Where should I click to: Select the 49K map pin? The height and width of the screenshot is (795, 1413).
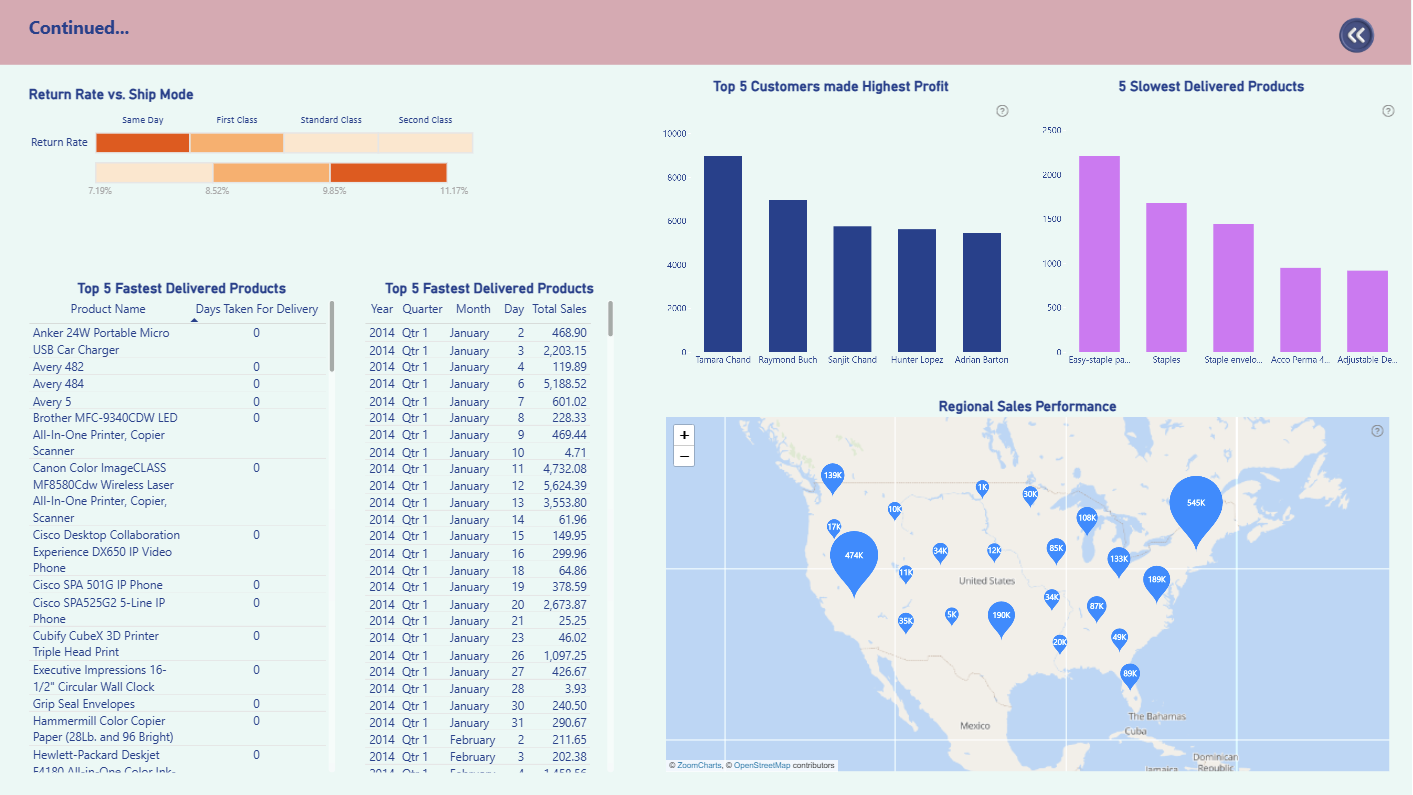[1119, 639]
